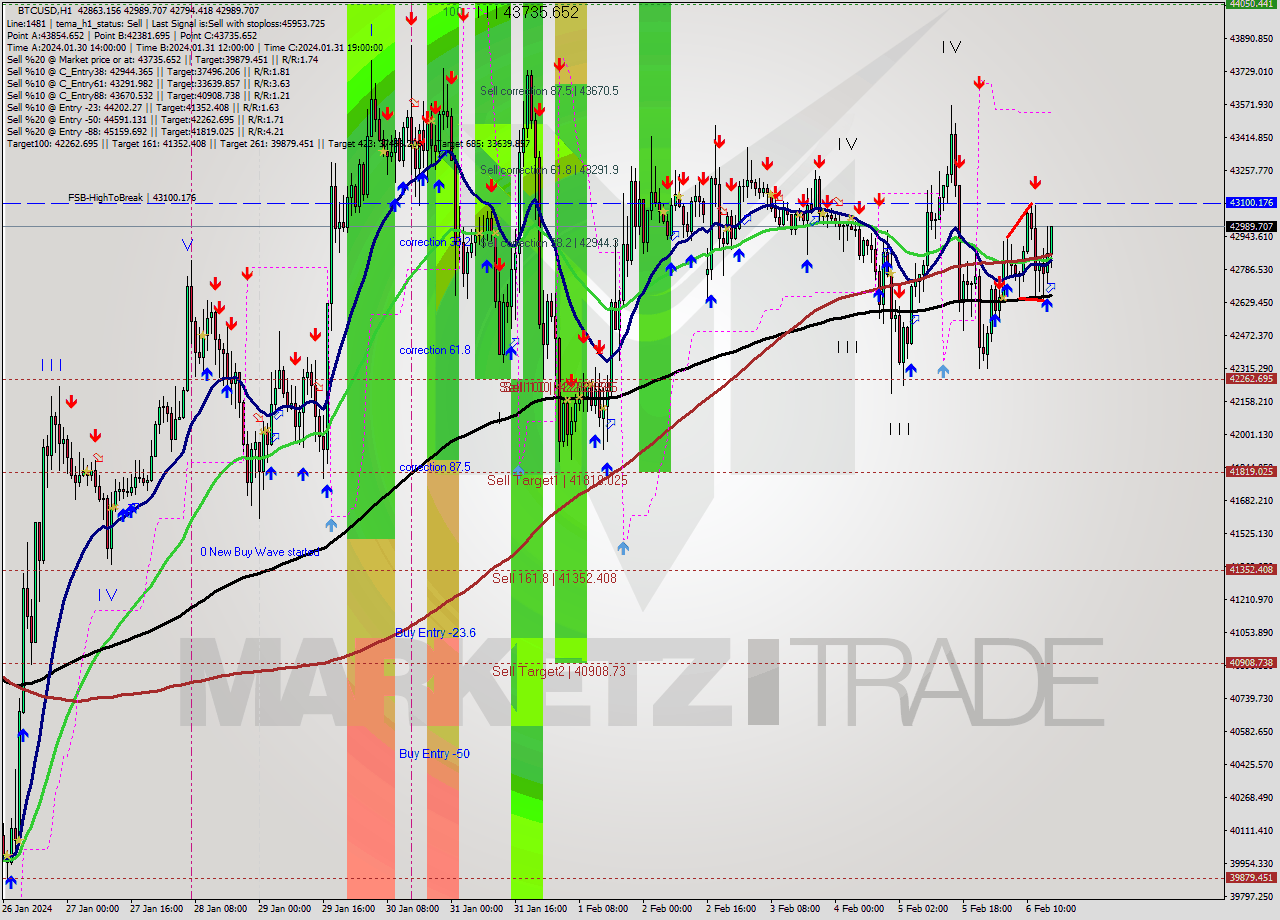Select the red 39879.451 price tag
The width and height of the screenshot is (1280, 920).
pyautogui.click(x=1252, y=877)
